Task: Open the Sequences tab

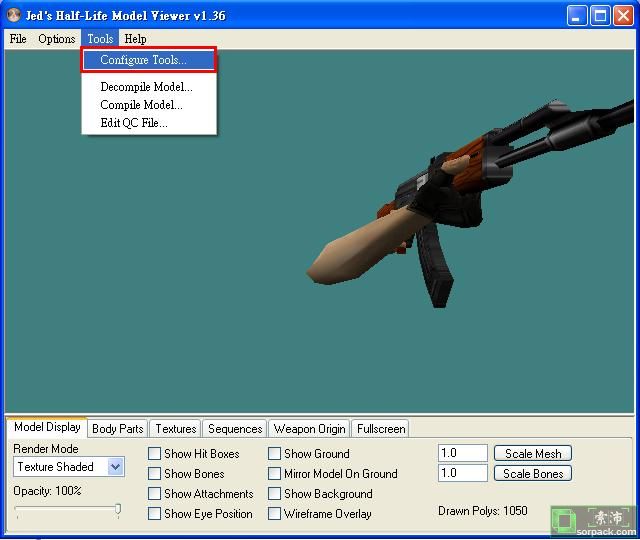Action: pyautogui.click(x=235, y=429)
